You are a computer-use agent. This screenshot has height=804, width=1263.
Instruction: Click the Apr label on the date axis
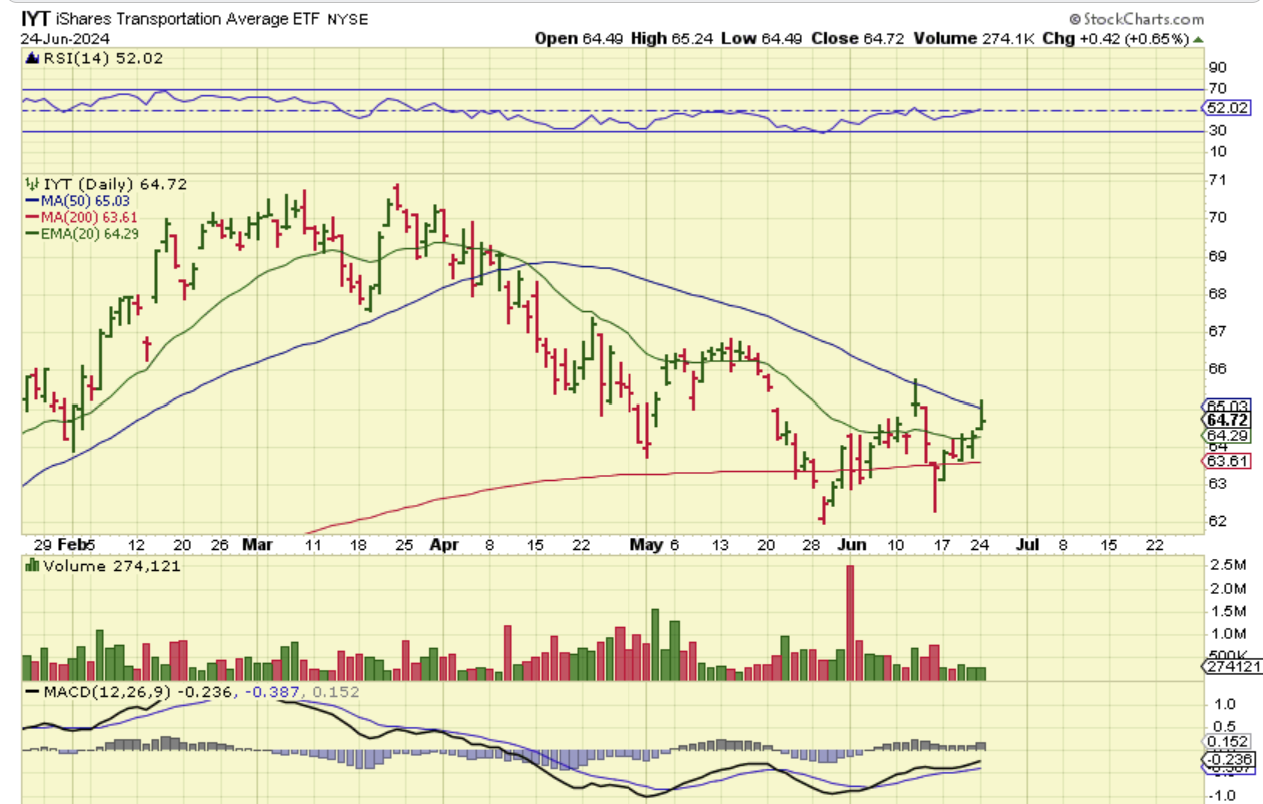[x=444, y=545]
